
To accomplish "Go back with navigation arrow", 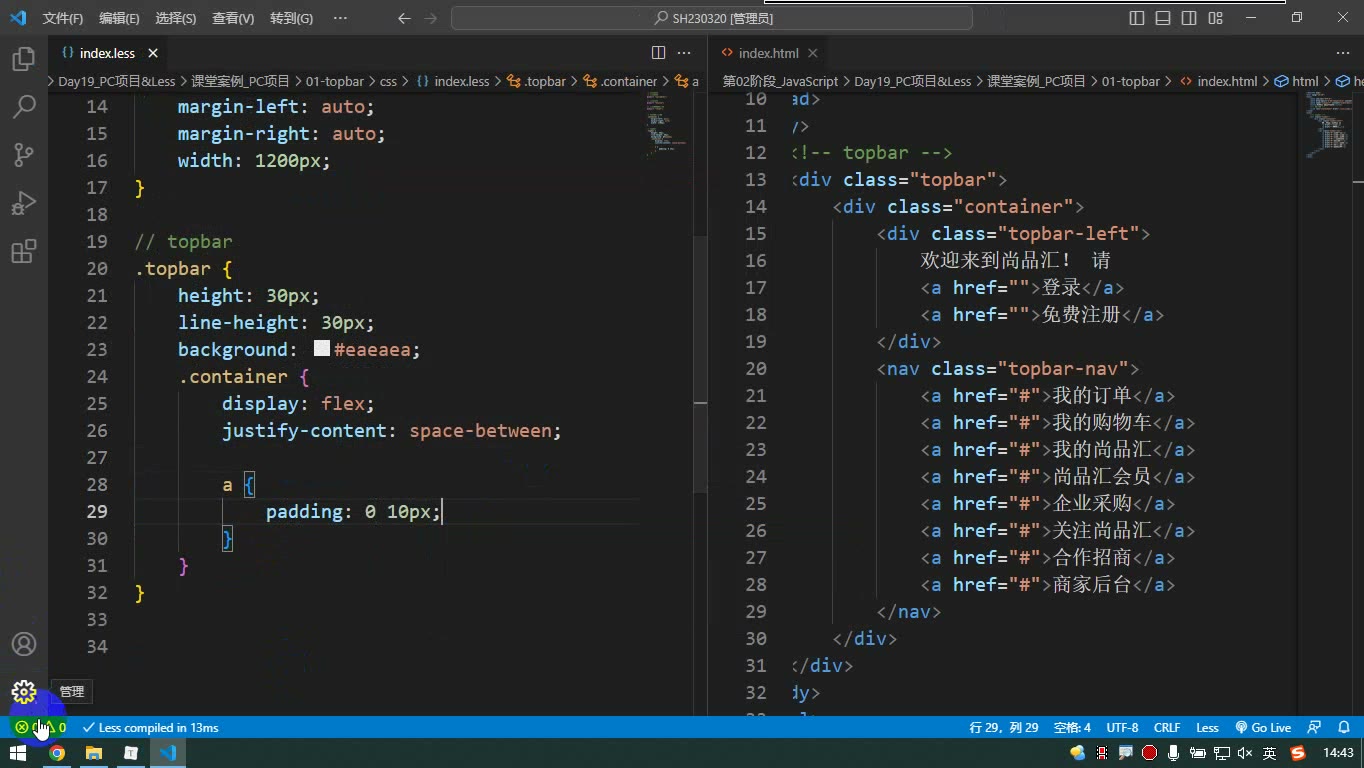I will click(404, 18).
